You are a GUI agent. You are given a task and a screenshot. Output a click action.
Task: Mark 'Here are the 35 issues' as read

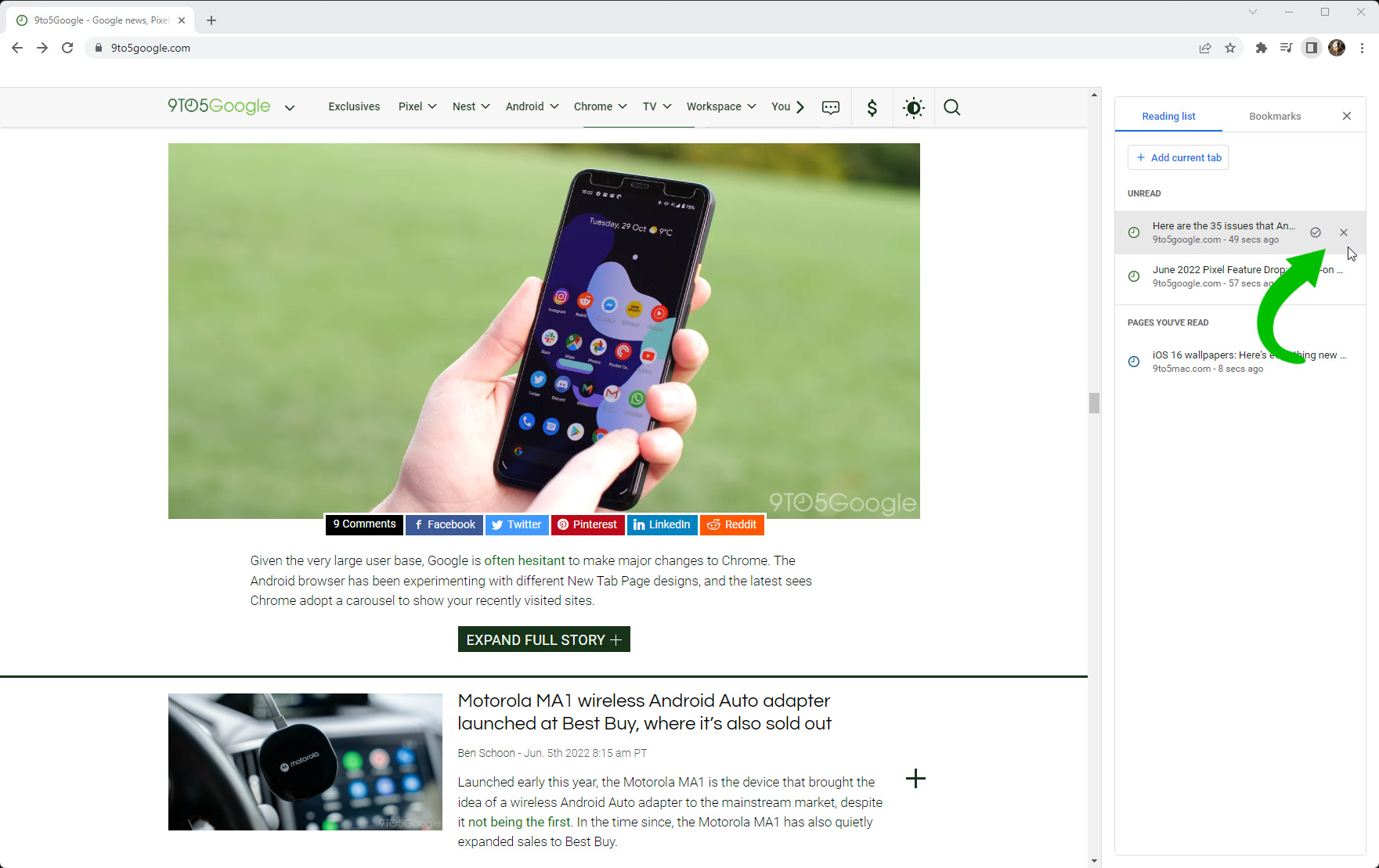[1316, 232]
